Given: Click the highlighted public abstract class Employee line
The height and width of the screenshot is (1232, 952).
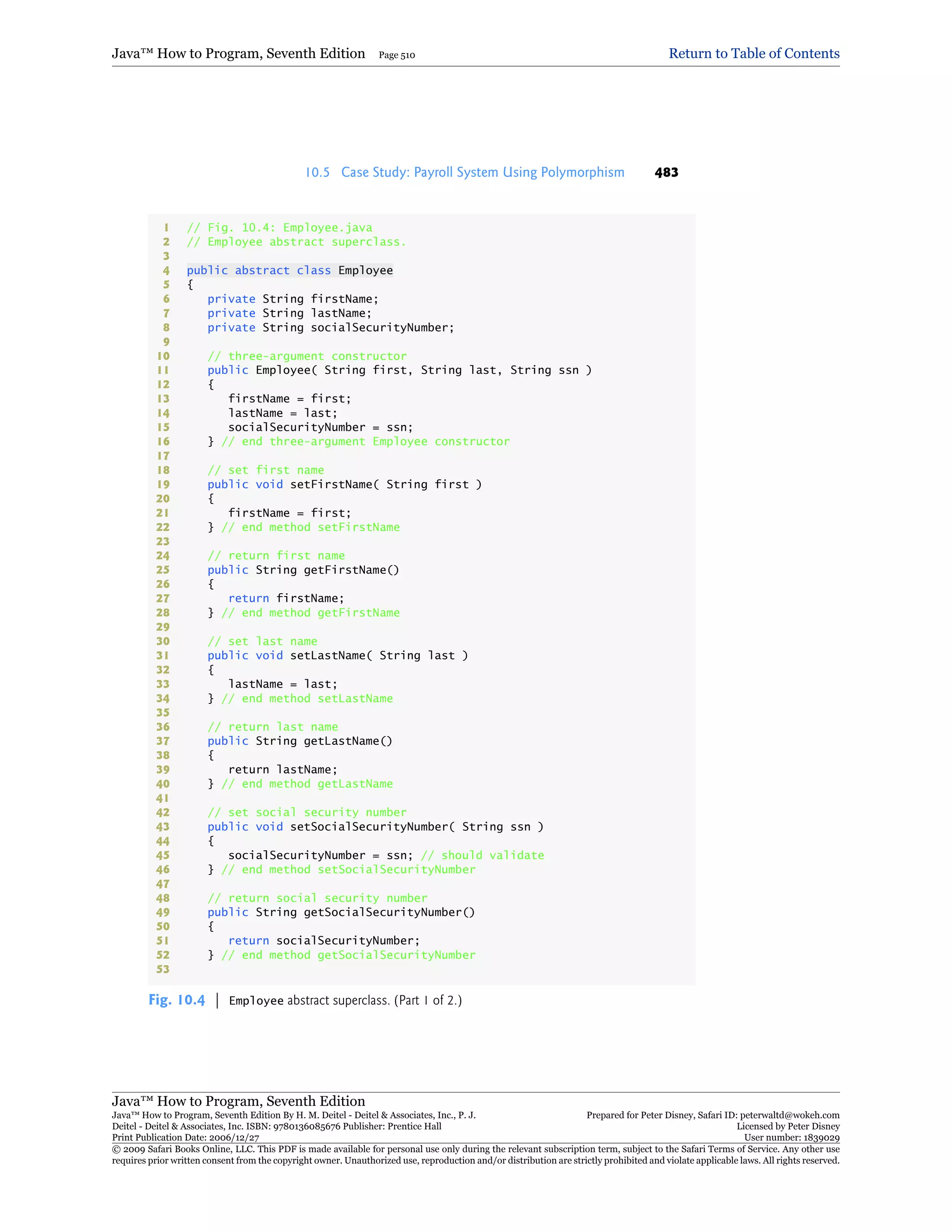Looking at the screenshot, I should click(x=290, y=270).
